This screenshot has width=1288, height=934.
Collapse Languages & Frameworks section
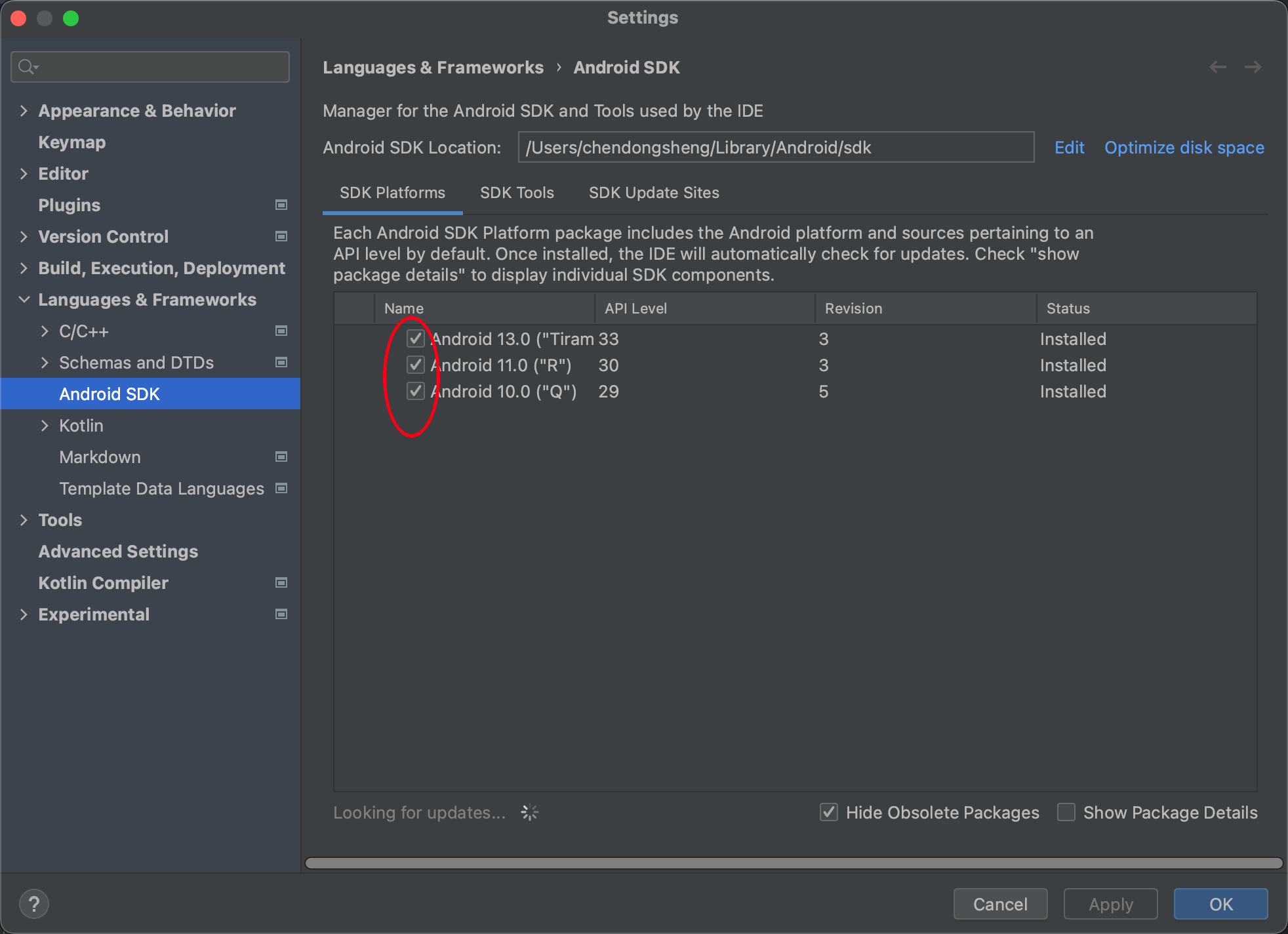tap(24, 300)
